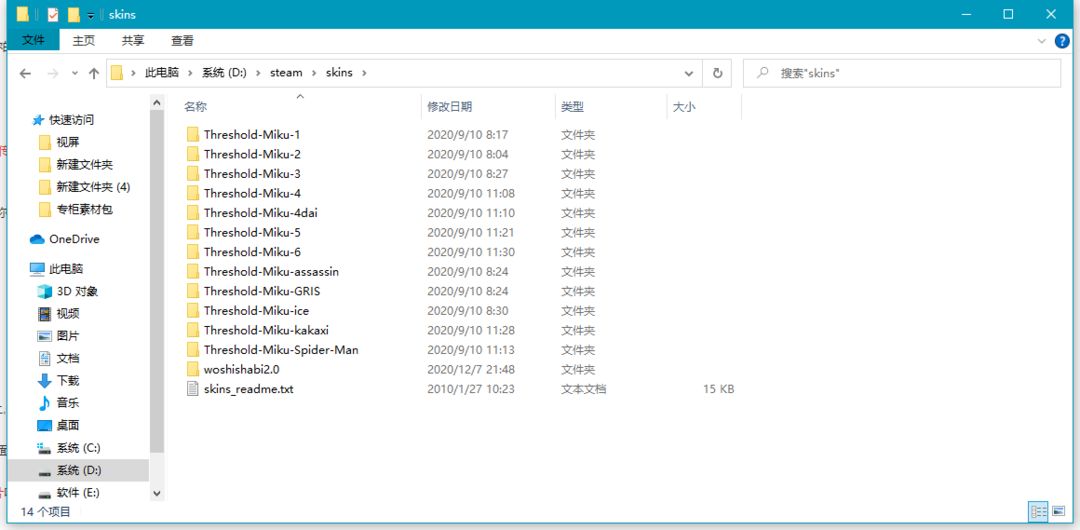Image resolution: width=1080 pixels, height=530 pixels.
Task: Select the Threshold-Miku-4dai folder icon
Action: click(x=193, y=212)
